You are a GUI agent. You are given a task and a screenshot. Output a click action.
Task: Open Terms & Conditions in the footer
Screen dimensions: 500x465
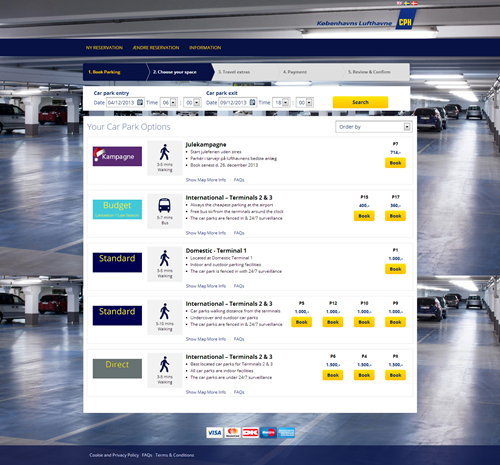click(174, 455)
